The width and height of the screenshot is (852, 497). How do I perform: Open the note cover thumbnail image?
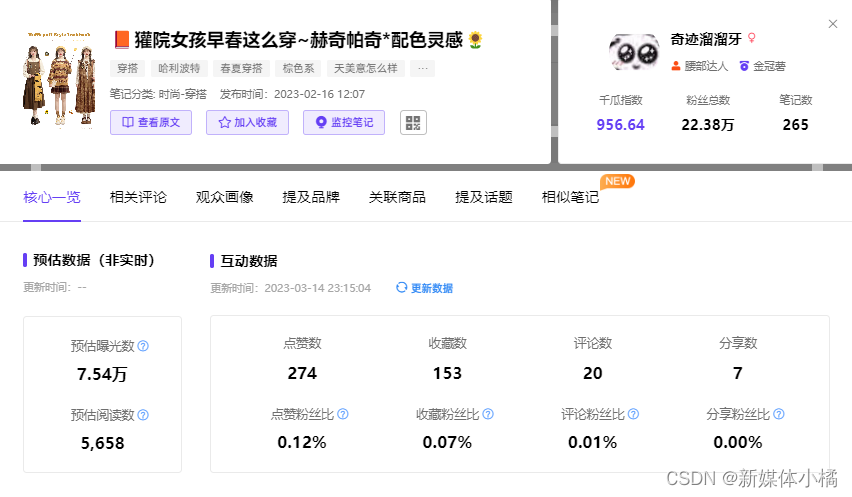[x=59, y=79]
